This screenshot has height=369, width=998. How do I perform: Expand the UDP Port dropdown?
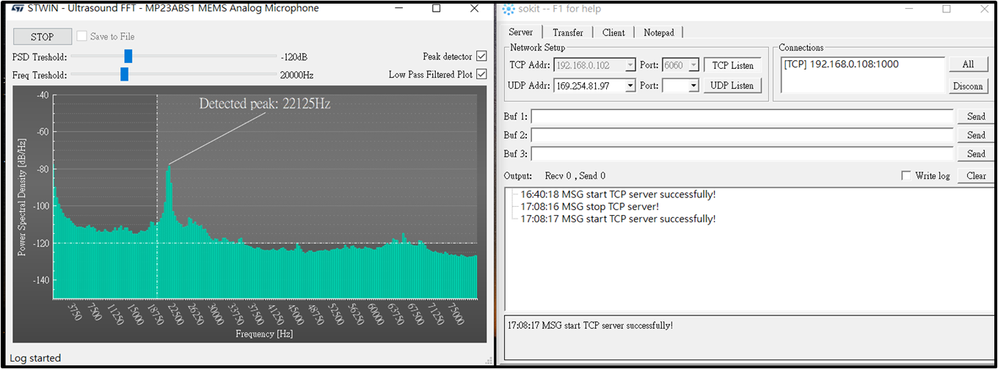coord(694,85)
